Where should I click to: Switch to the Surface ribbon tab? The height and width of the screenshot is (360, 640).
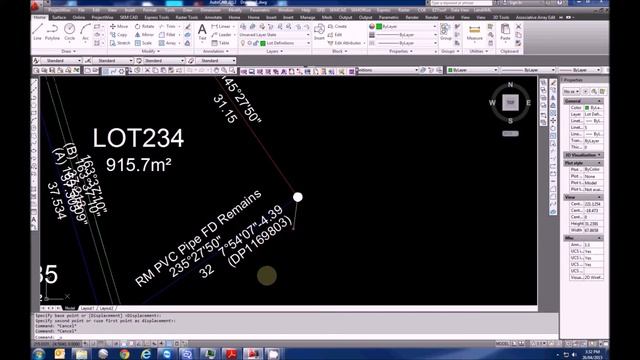point(59,18)
